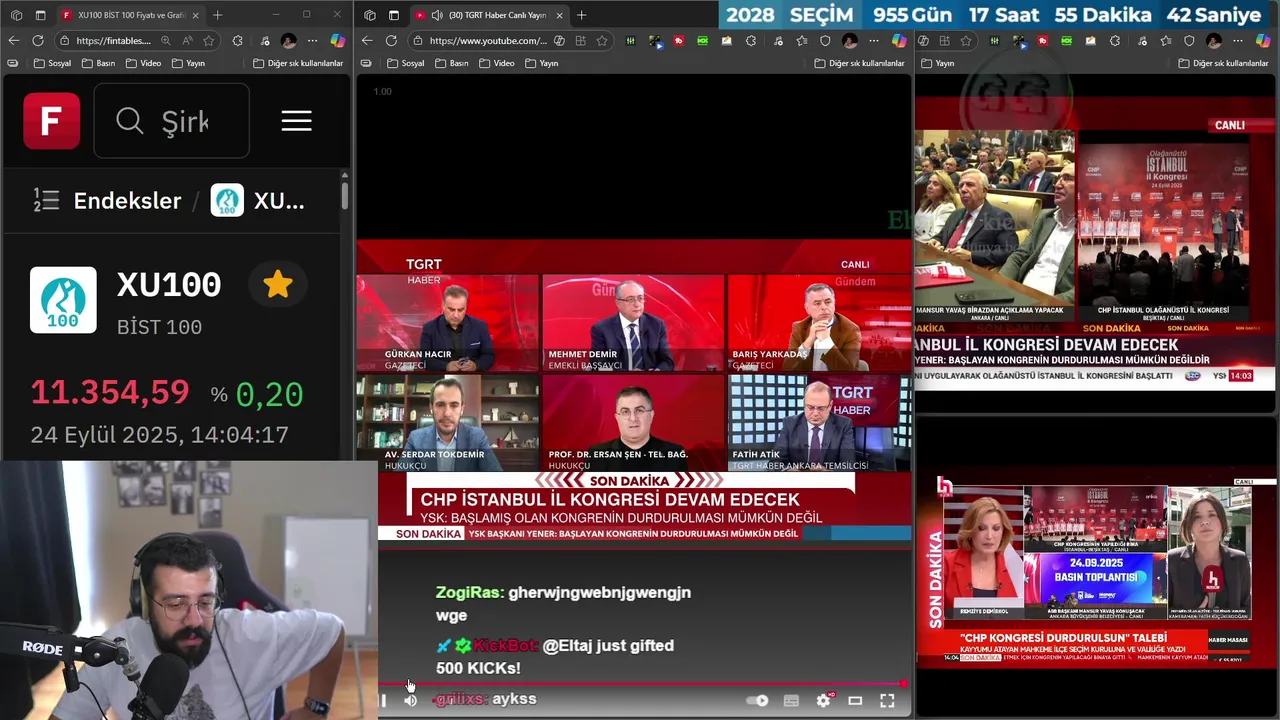Open profile avatar in Fintables window
Viewport: 1280px width, 720px height.
[x=288, y=41]
